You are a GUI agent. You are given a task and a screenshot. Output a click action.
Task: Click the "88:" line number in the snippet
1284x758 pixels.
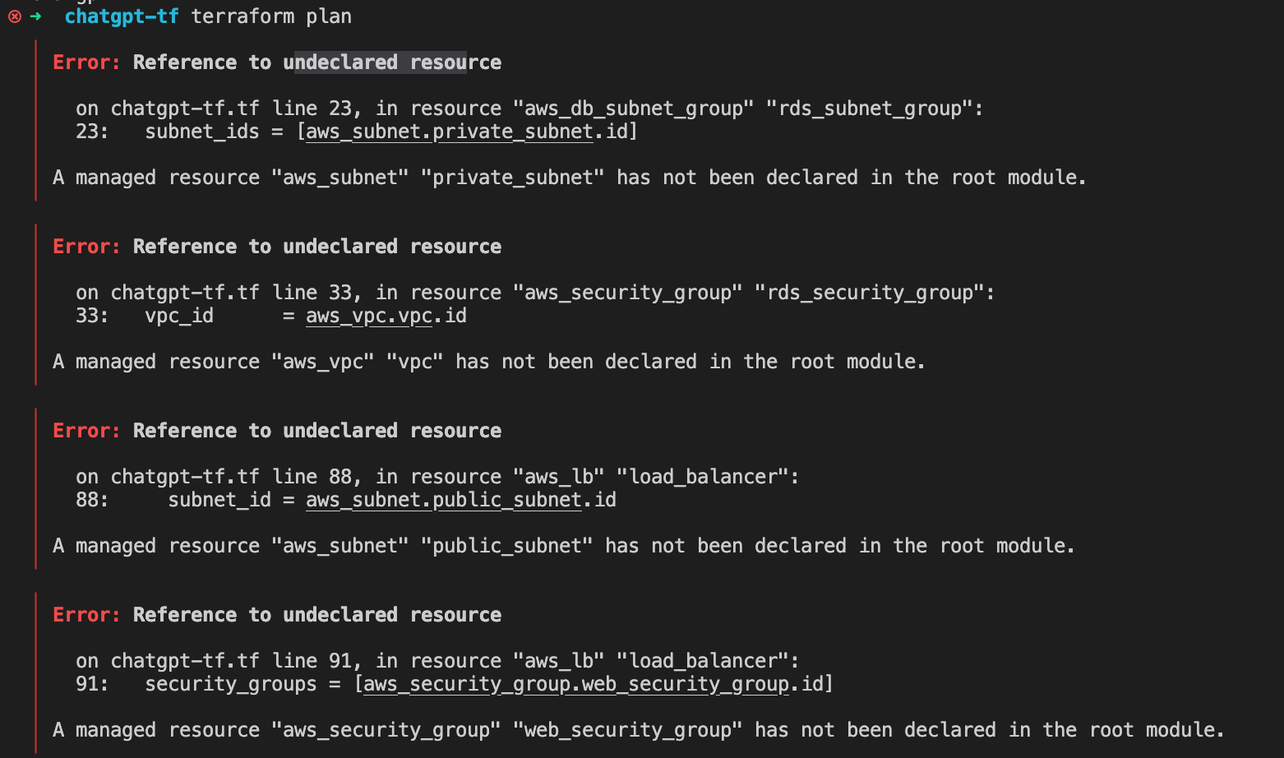coord(92,500)
